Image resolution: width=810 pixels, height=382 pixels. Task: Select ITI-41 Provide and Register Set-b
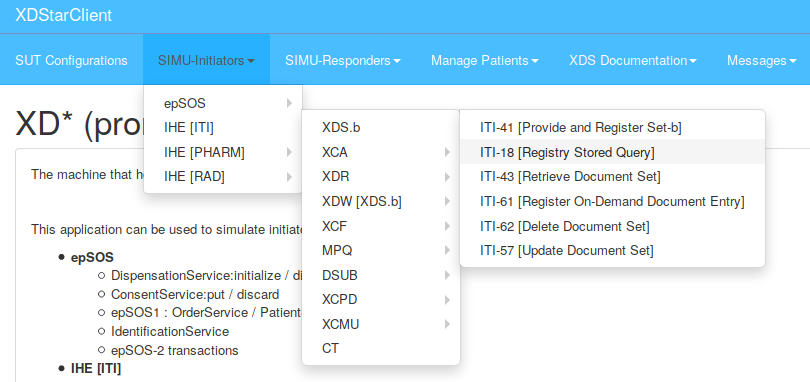pos(612,128)
